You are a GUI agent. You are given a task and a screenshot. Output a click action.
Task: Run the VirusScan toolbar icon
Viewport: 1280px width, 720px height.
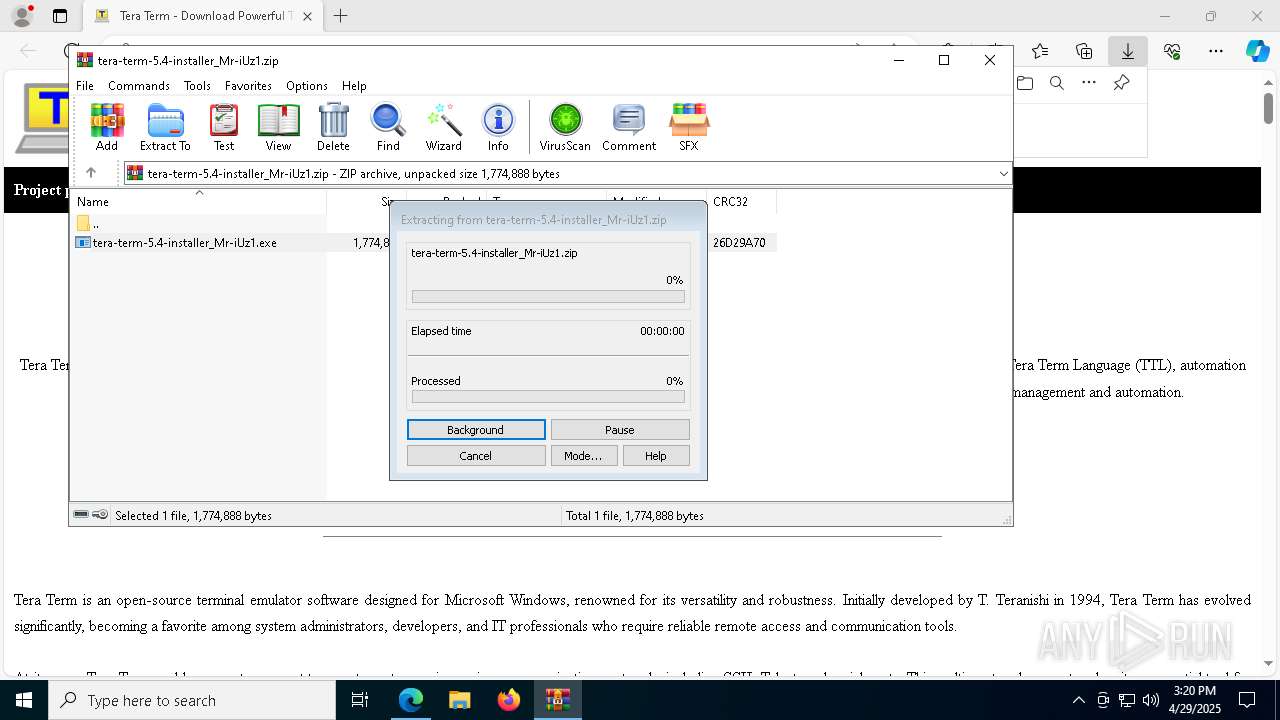565,127
